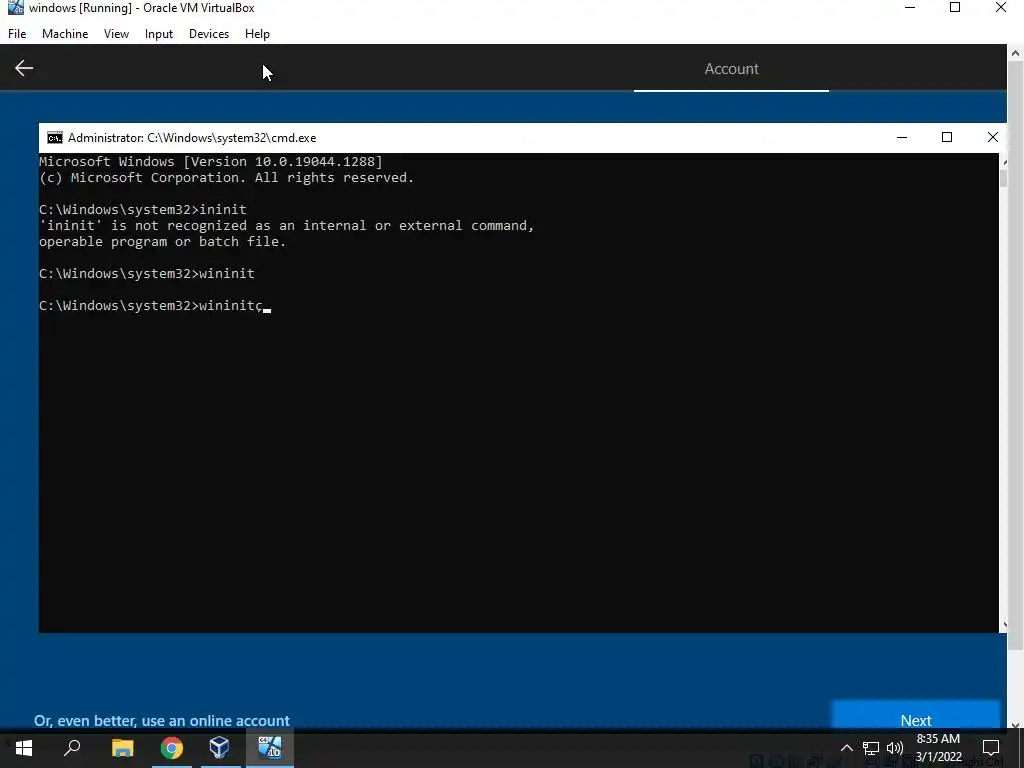Click the VirtualBox window title icon
Viewport: 1024px width, 768px height.
click(x=16, y=8)
